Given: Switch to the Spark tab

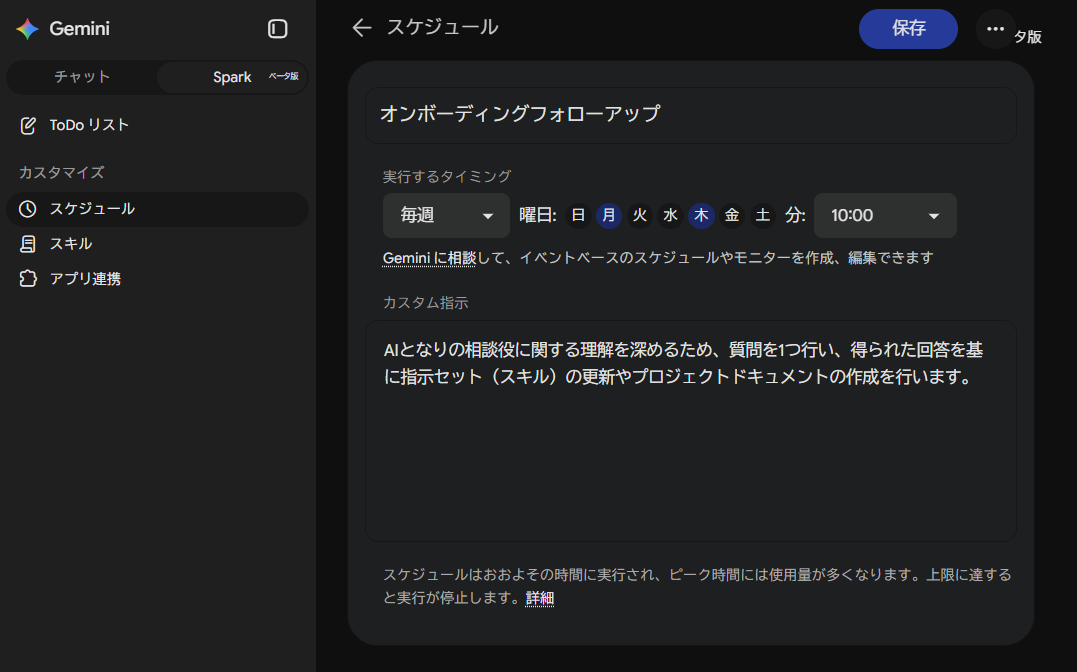Looking at the screenshot, I should (232, 77).
